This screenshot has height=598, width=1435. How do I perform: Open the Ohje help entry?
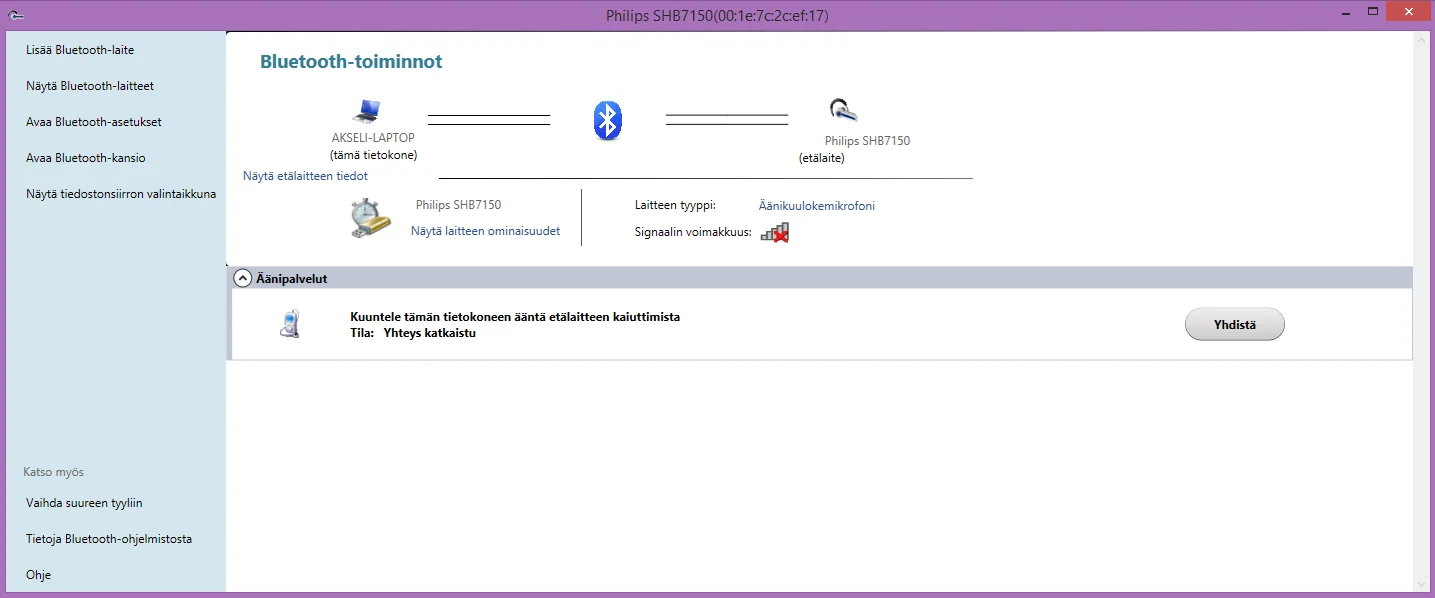coord(39,575)
